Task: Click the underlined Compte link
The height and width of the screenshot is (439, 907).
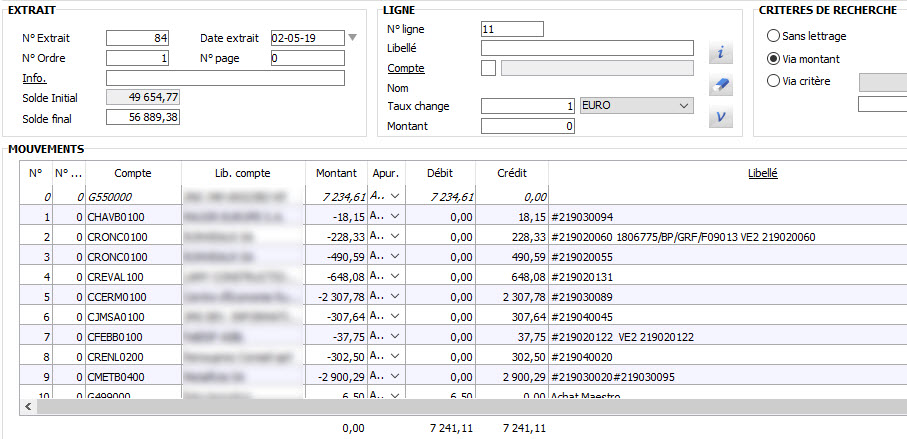Action: [405, 68]
